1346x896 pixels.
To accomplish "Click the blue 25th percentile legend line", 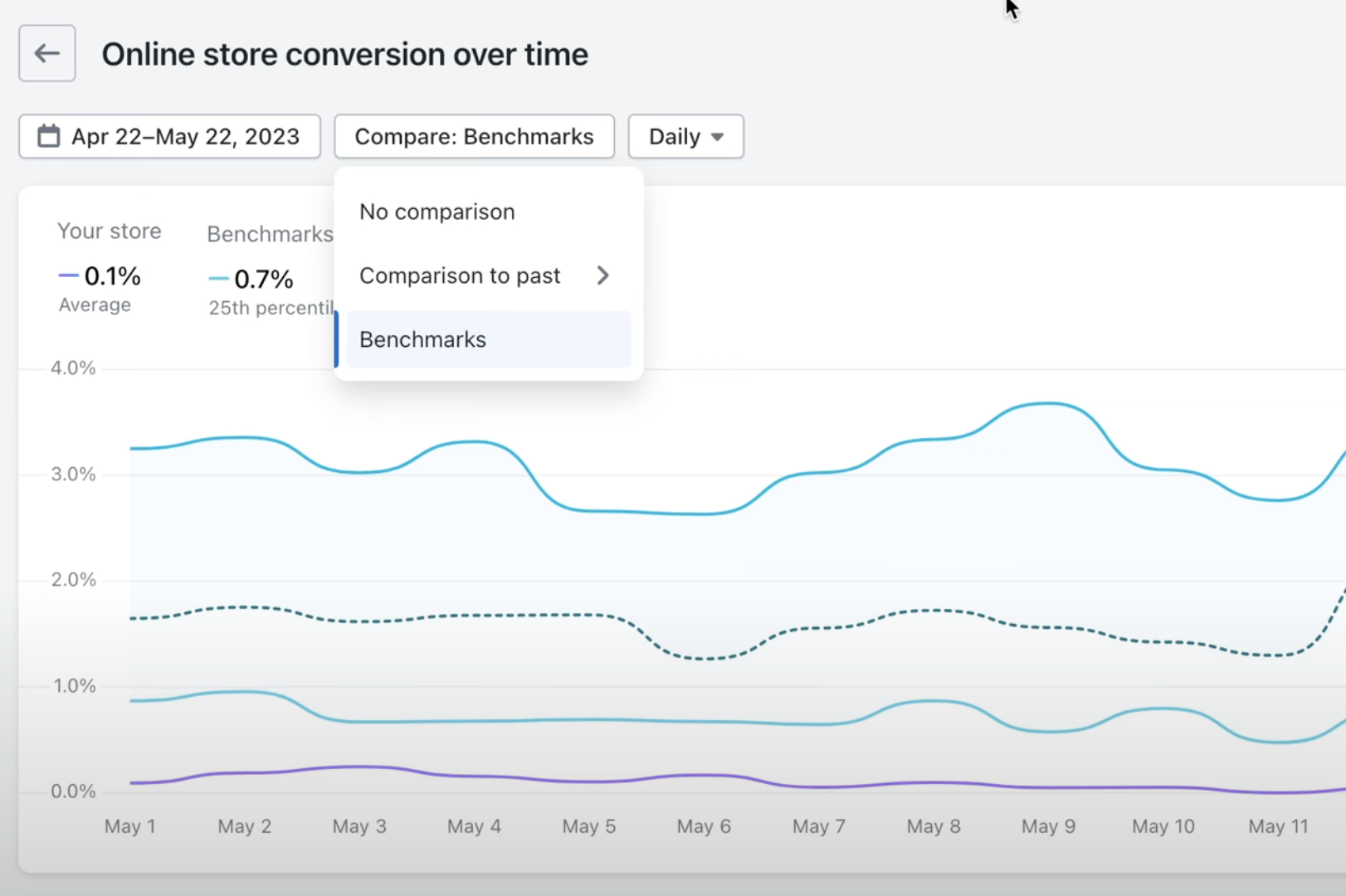I will click(x=219, y=279).
